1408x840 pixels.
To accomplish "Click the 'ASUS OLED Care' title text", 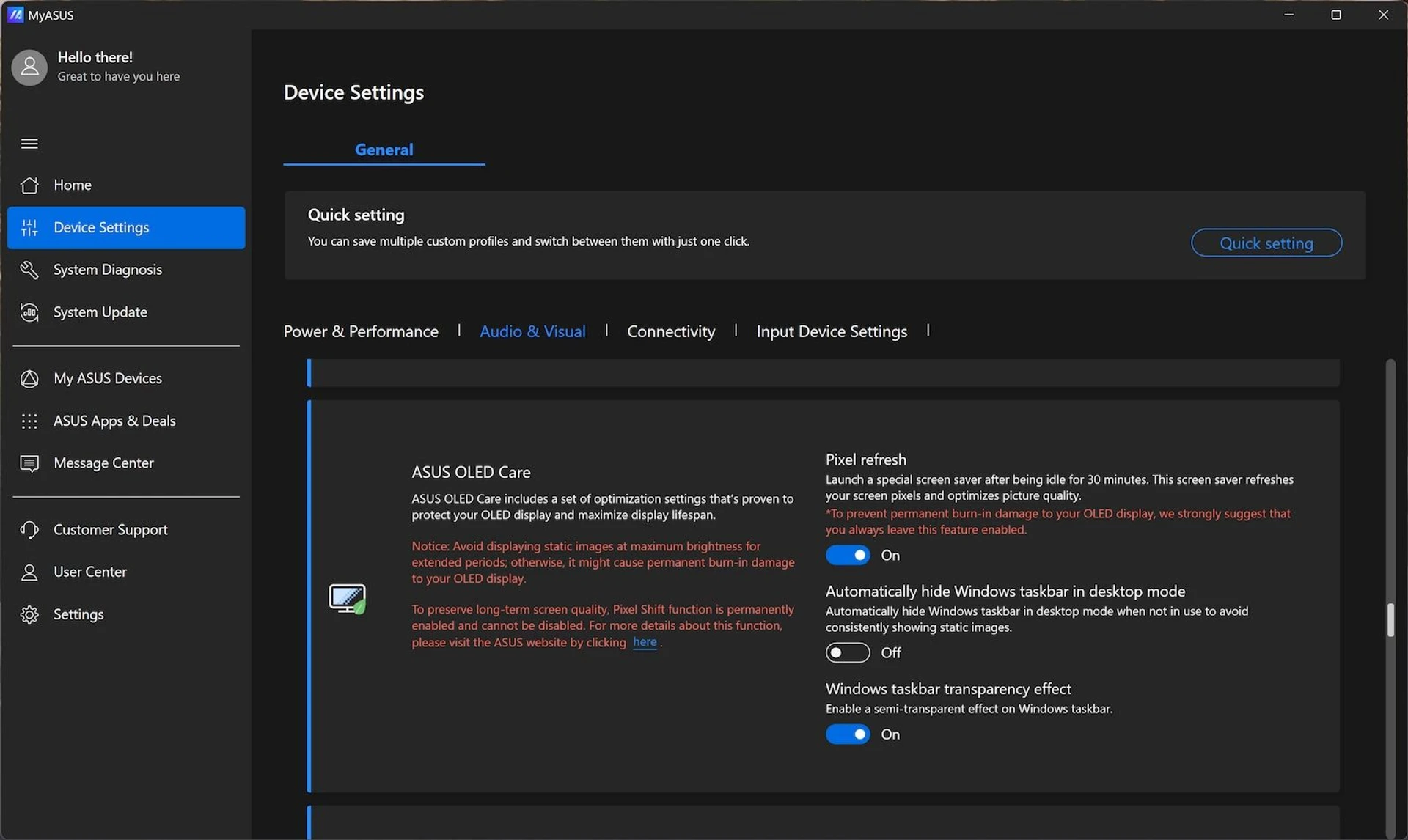I will tap(471, 473).
